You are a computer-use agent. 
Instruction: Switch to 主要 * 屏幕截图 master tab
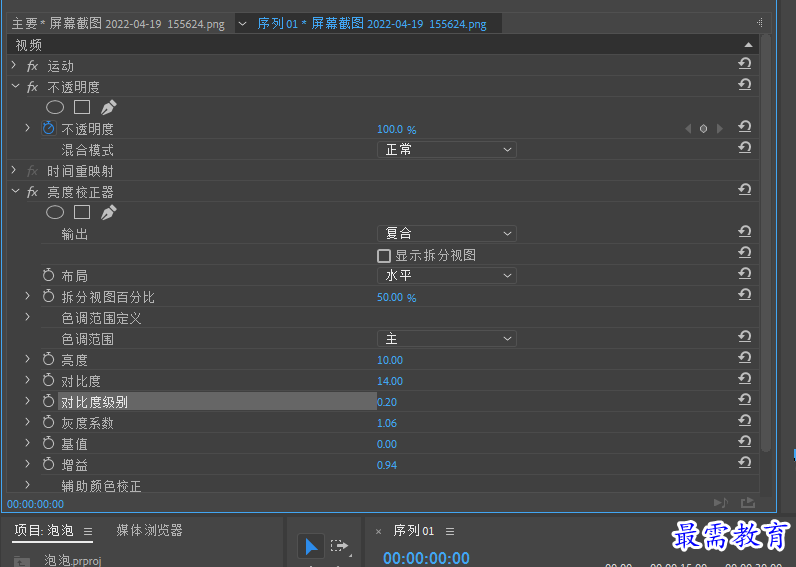point(118,24)
